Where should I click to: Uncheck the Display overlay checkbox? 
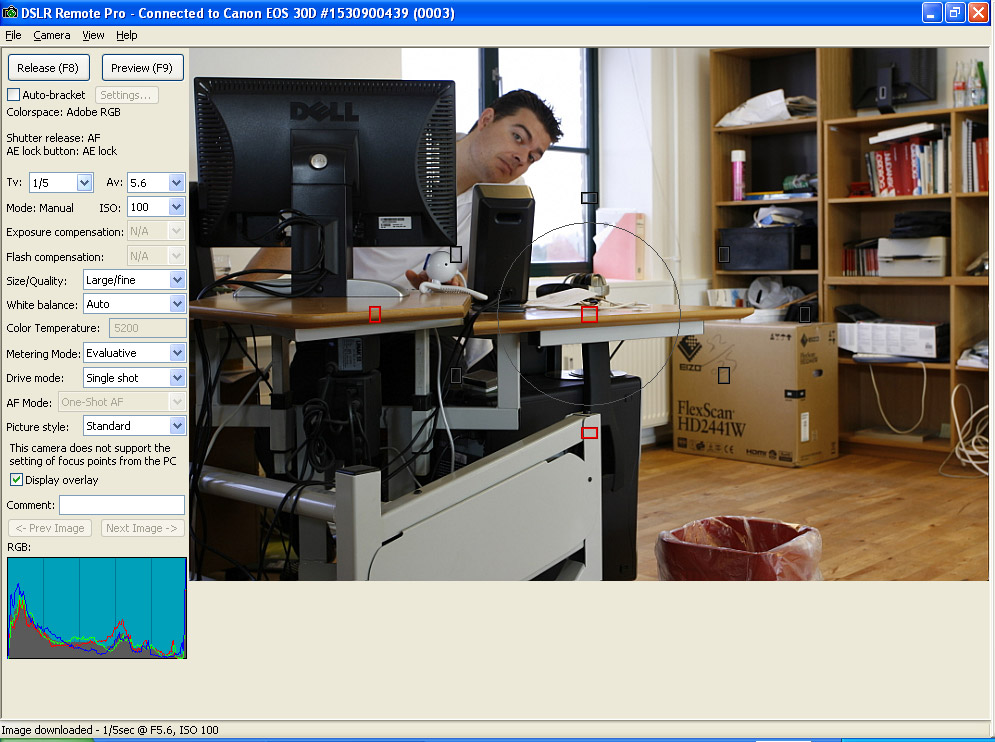pyautogui.click(x=16, y=480)
